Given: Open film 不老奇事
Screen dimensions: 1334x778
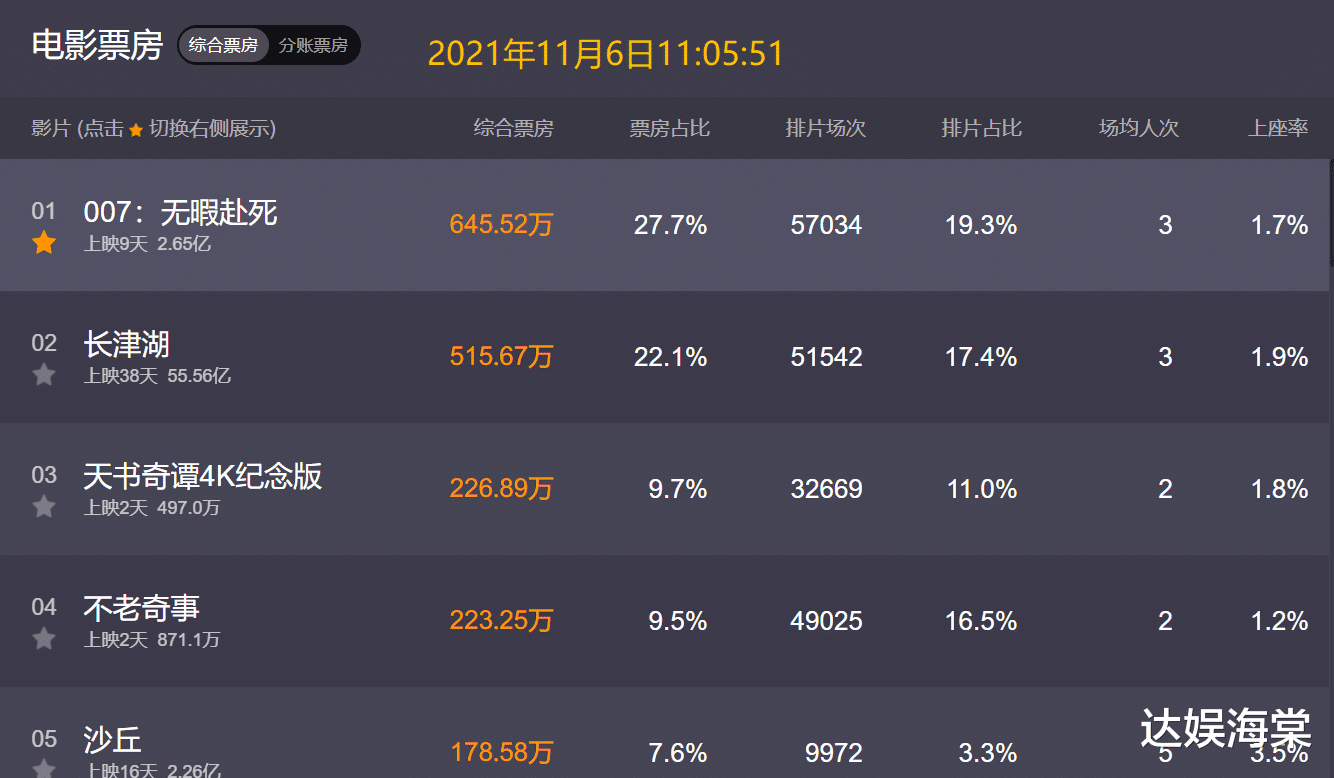Looking at the screenshot, I should click(x=142, y=608).
